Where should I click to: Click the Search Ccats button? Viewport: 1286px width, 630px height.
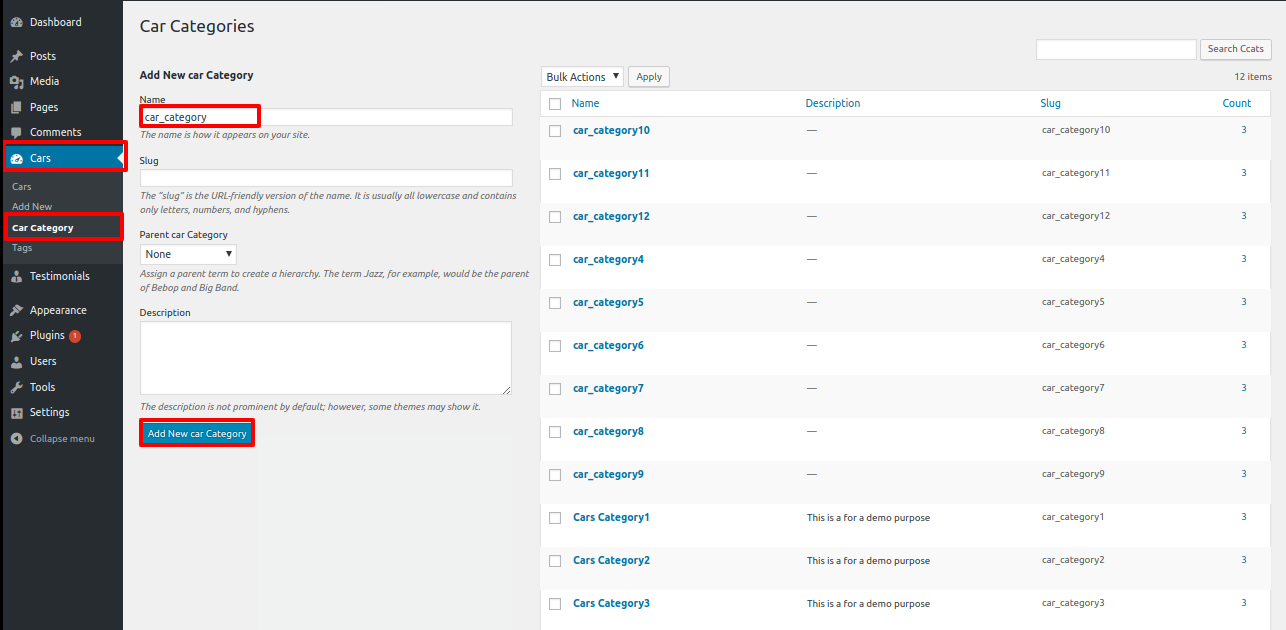point(1235,49)
